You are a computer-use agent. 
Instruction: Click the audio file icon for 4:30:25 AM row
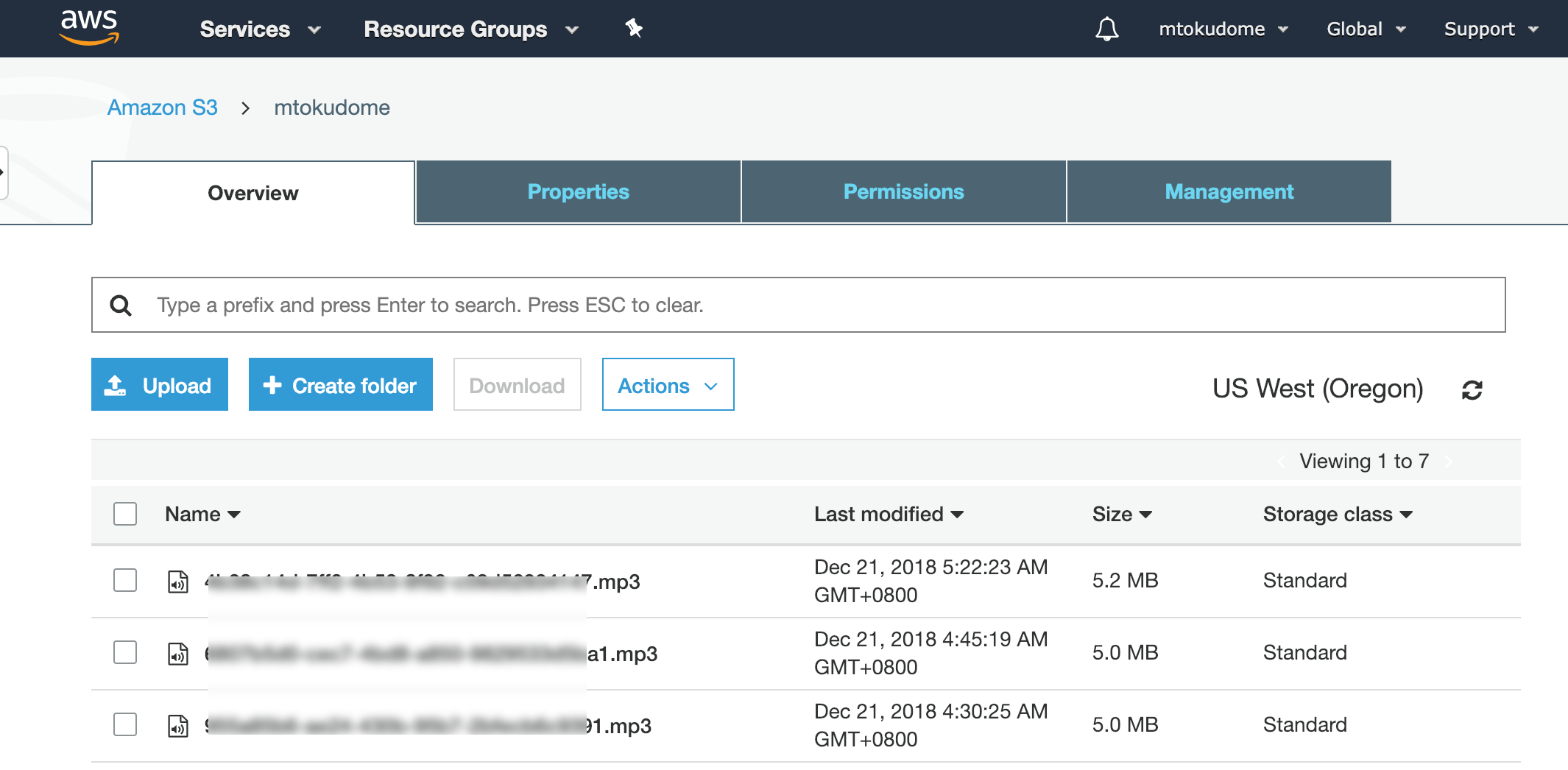pos(178,726)
